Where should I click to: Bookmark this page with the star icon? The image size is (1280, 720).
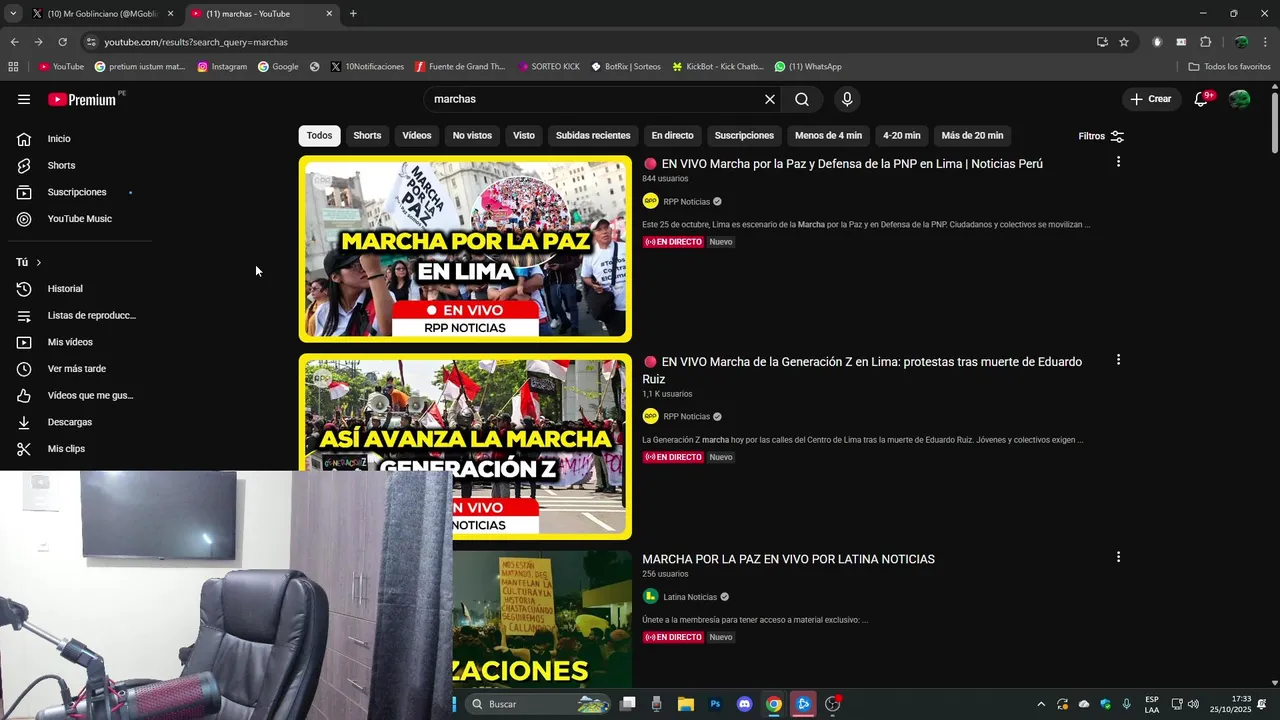(x=1124, y=42)
